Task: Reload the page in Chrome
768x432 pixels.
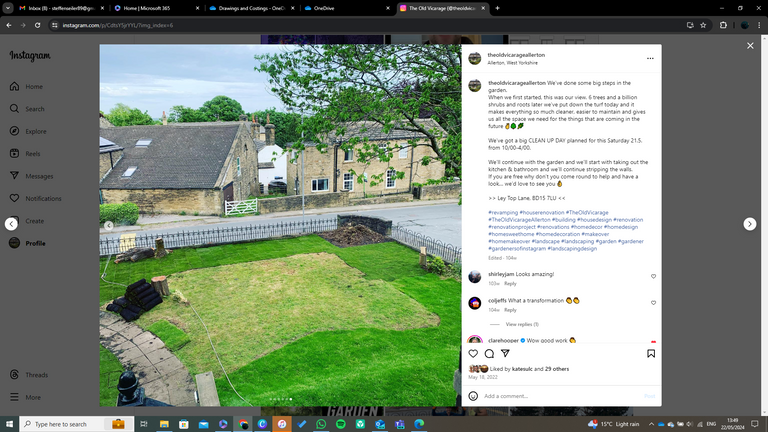Action: click(x=37, y=25)
